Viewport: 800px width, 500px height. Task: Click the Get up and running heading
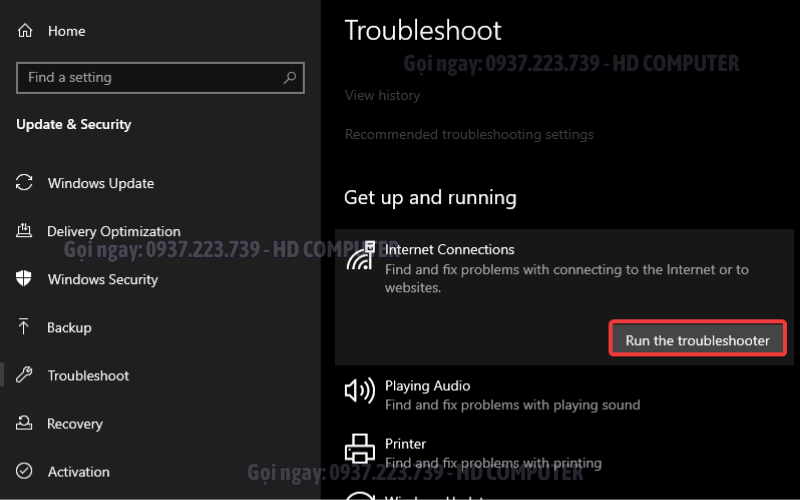pyautogui.click(x=430, y=197)
